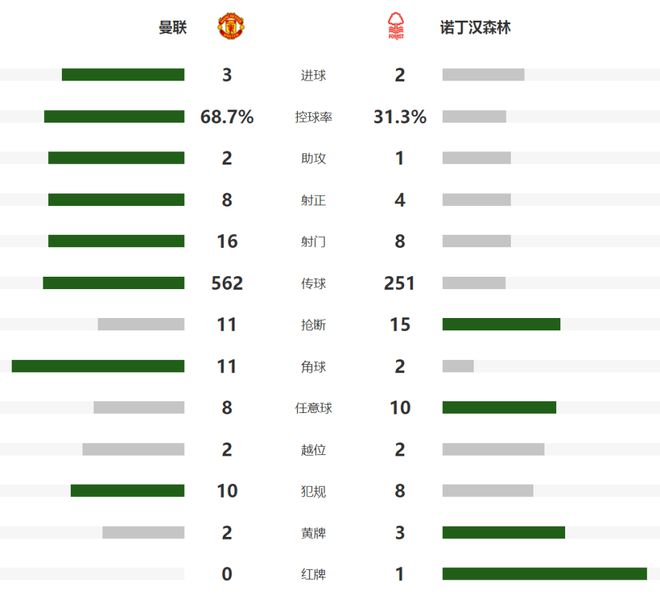Image resolution: width=660 pixels, height=603 pixels.
Task: Click Manchester United's 68.7% possession value
Action: pos(227,117)
